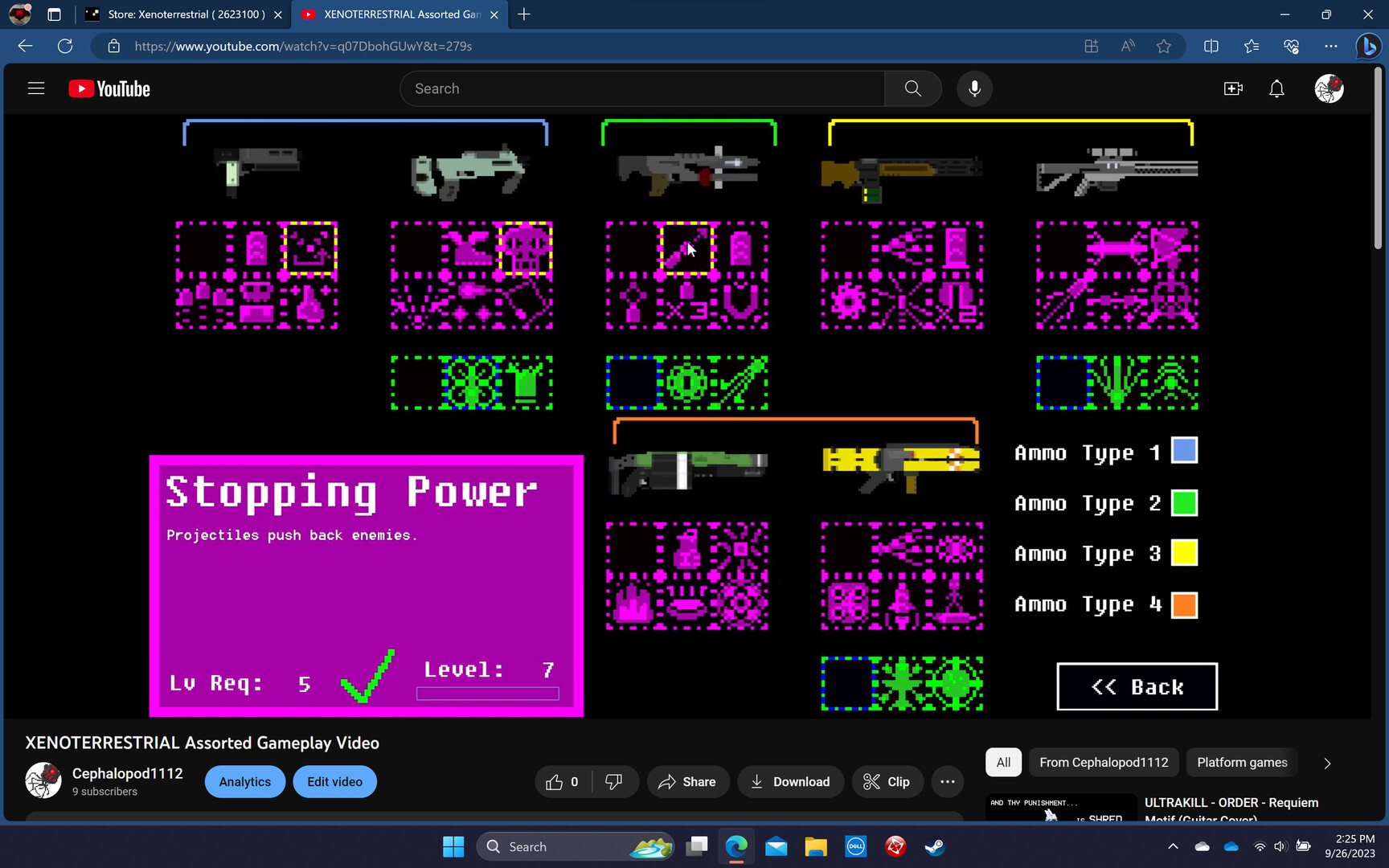1389x868 pixels.
Task: Dislike the video with thumbs down
Action: tap(614, 782)
